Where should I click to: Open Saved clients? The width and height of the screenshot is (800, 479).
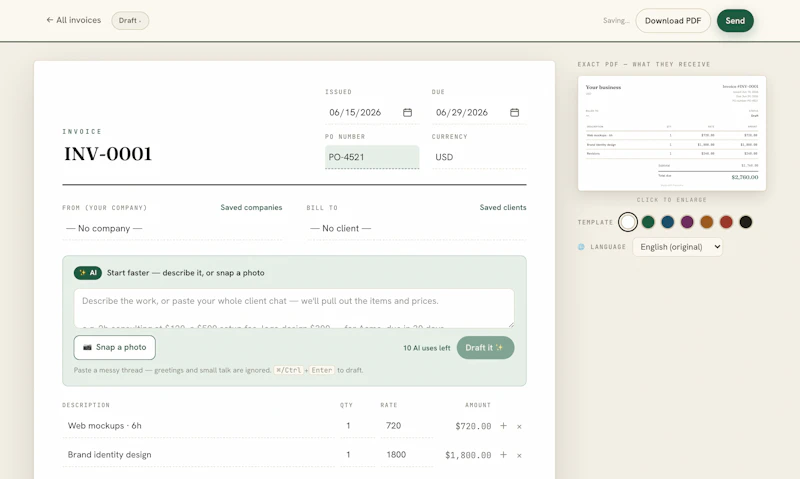pos(503,207)
